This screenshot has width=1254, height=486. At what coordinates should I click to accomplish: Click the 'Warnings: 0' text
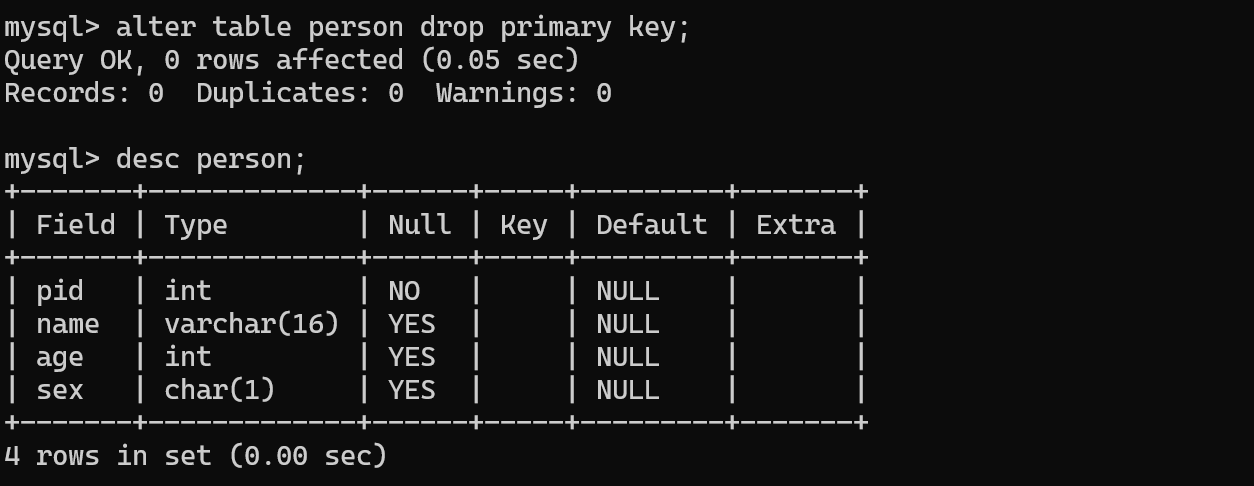[524, 93]
